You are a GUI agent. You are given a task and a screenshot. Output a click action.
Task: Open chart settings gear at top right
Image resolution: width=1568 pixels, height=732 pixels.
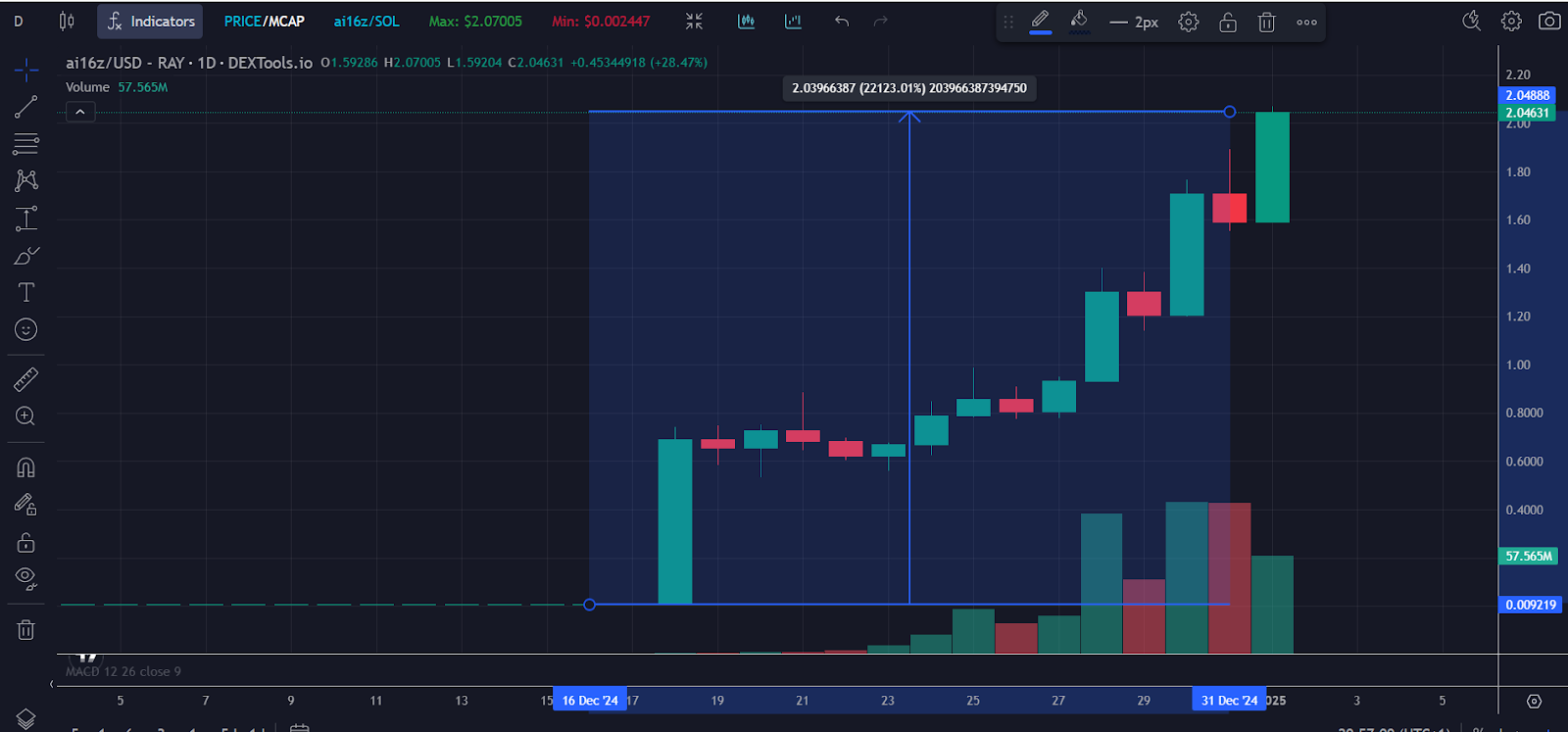pyautogui.click(x=1511, y=21)
